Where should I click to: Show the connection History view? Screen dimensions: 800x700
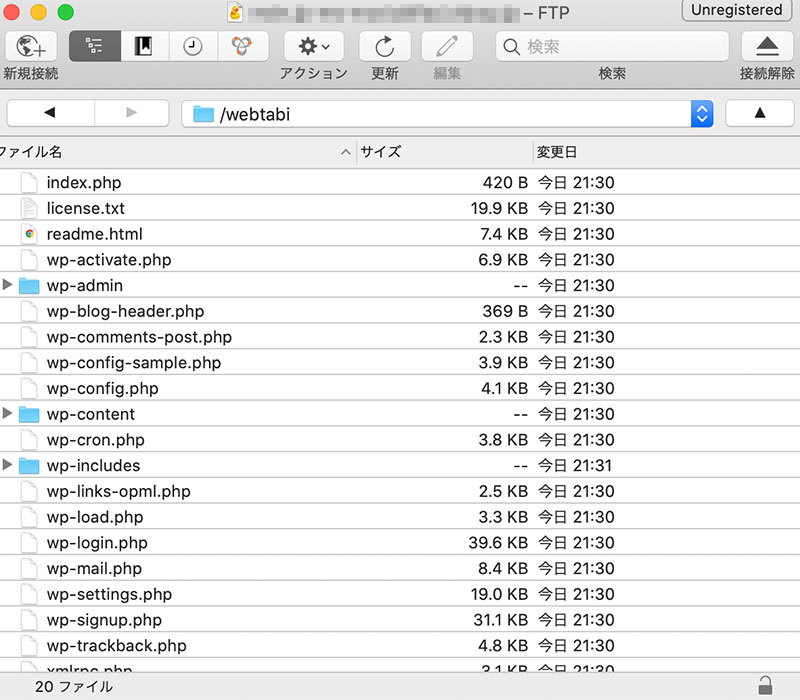tap(193, 46)
